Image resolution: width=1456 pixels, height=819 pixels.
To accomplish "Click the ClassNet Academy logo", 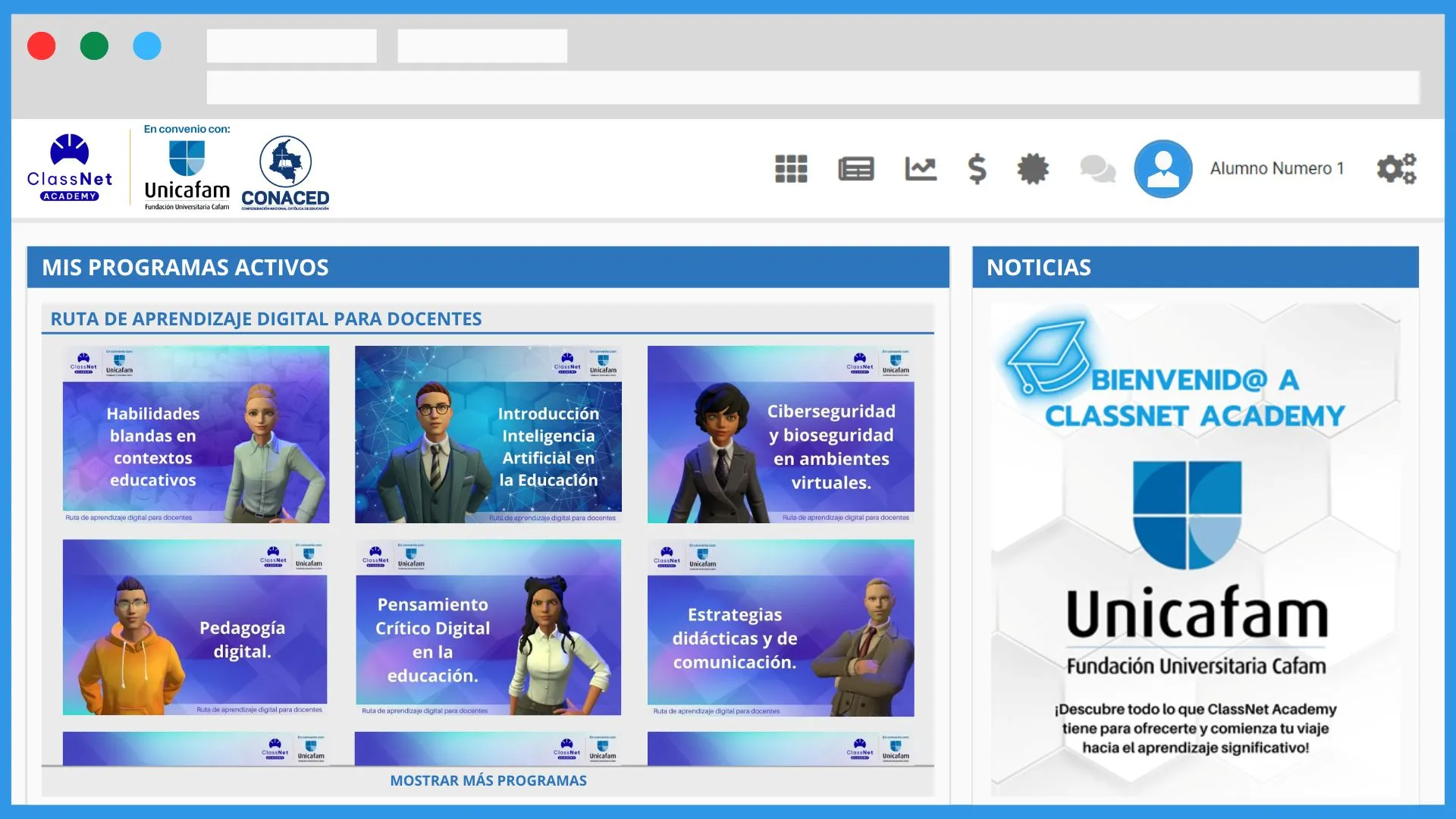I will [71, 168].
